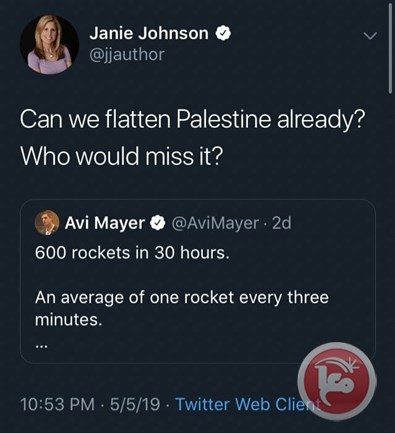The width and height of the screenshot is (395, 433).
Task: Open the @jjauthor handle
Action: pos(127,54)
